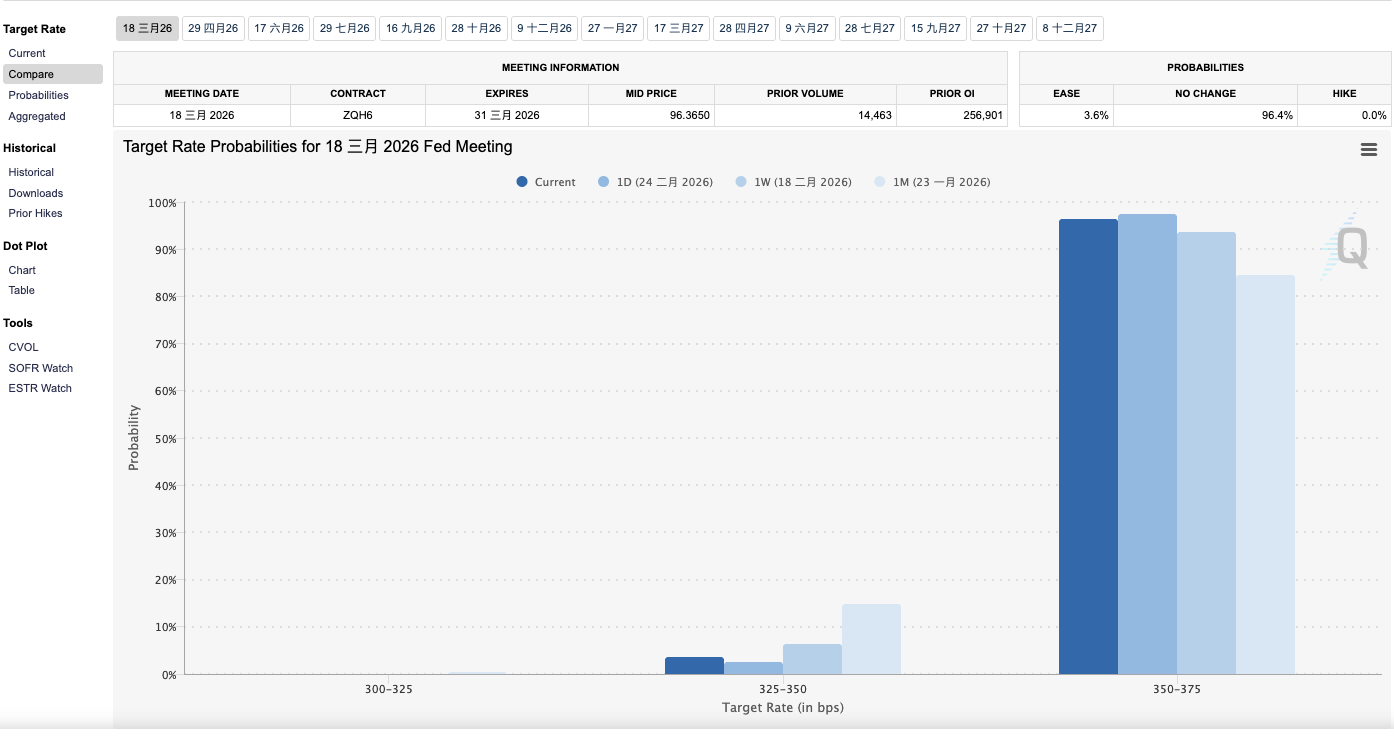Open ESTR Watch tool

[40, 388]
